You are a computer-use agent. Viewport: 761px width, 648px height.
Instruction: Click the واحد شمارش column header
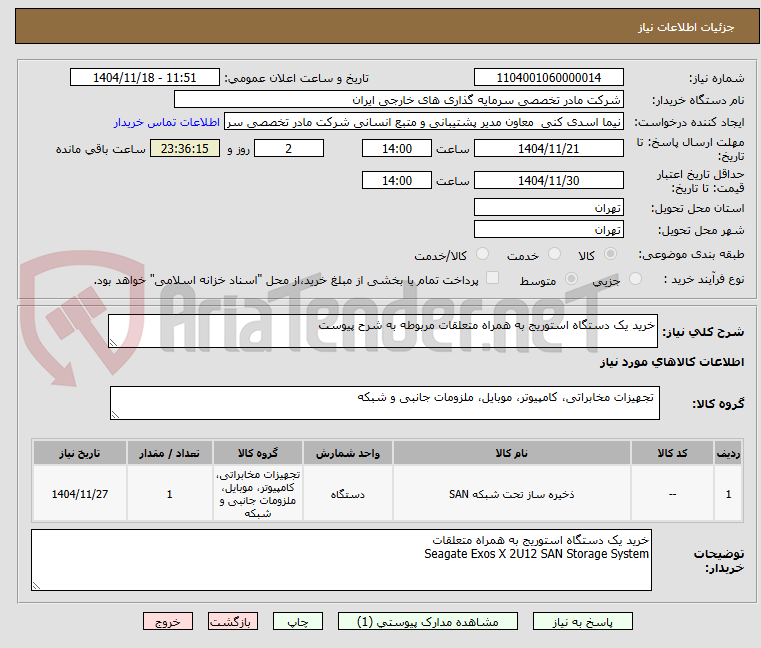click(x=347, y=453)
